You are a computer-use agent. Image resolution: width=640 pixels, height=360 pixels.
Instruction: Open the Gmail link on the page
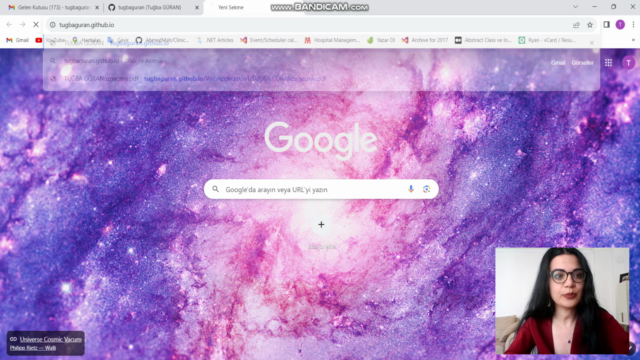coord(558,63)
